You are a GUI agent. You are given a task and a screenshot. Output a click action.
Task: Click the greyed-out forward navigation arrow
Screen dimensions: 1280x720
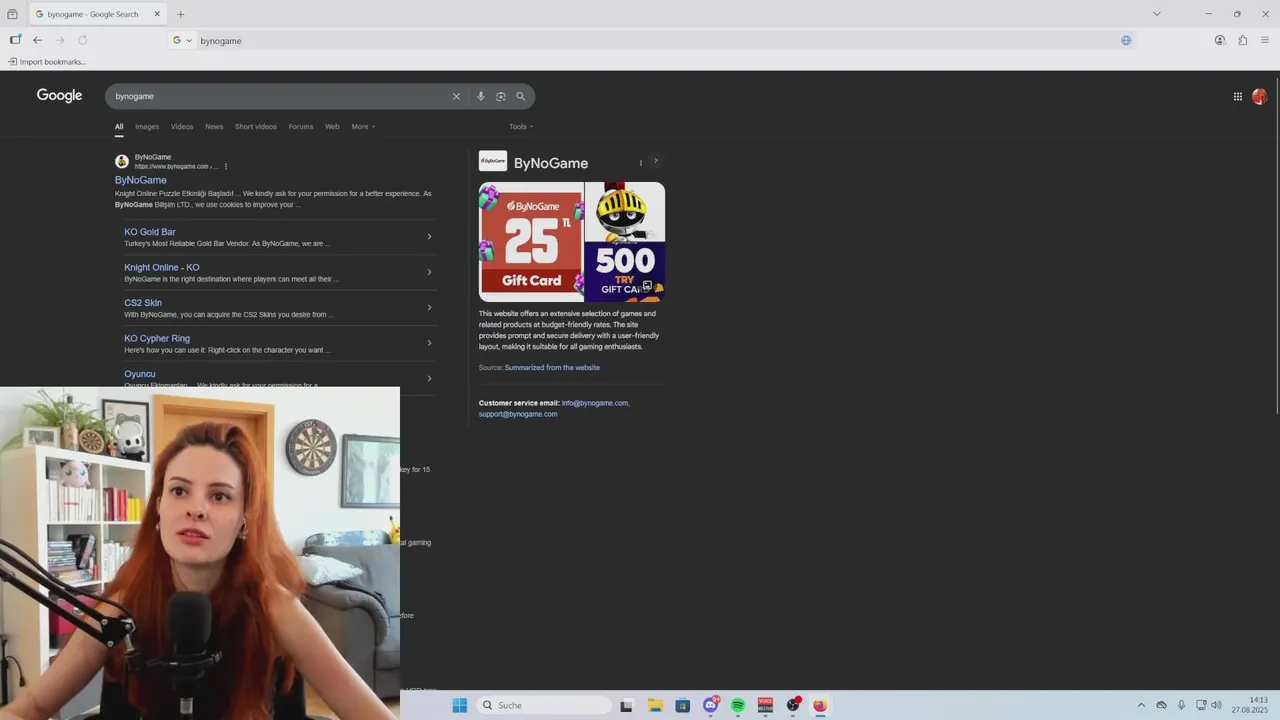click(x=60, y=40)
